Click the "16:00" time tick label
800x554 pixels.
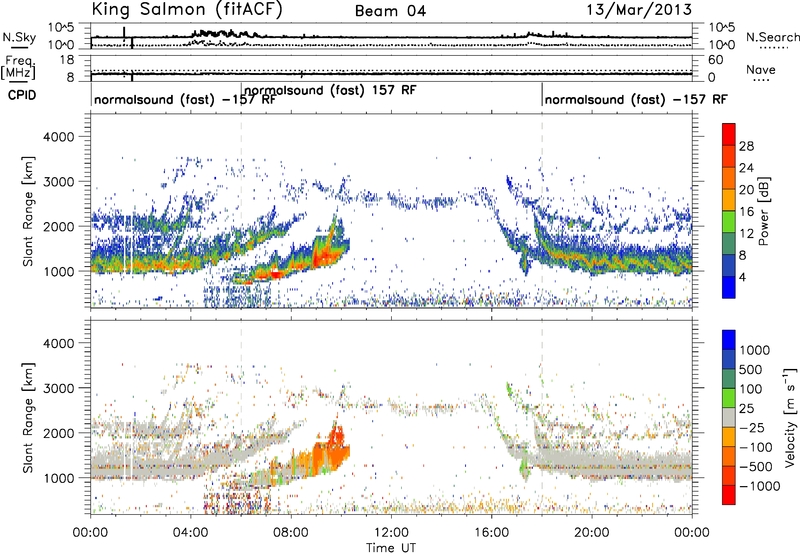pyautogui.click(x=491, y=532)
